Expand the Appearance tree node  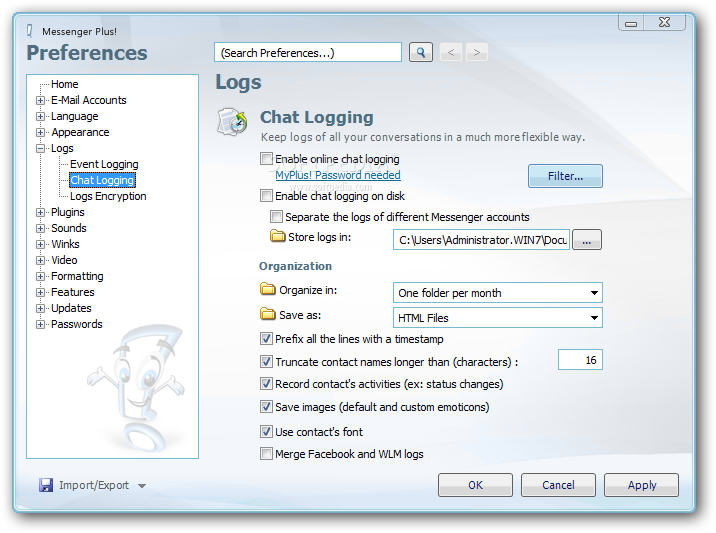pyautogui.click(x=41, y=132)
